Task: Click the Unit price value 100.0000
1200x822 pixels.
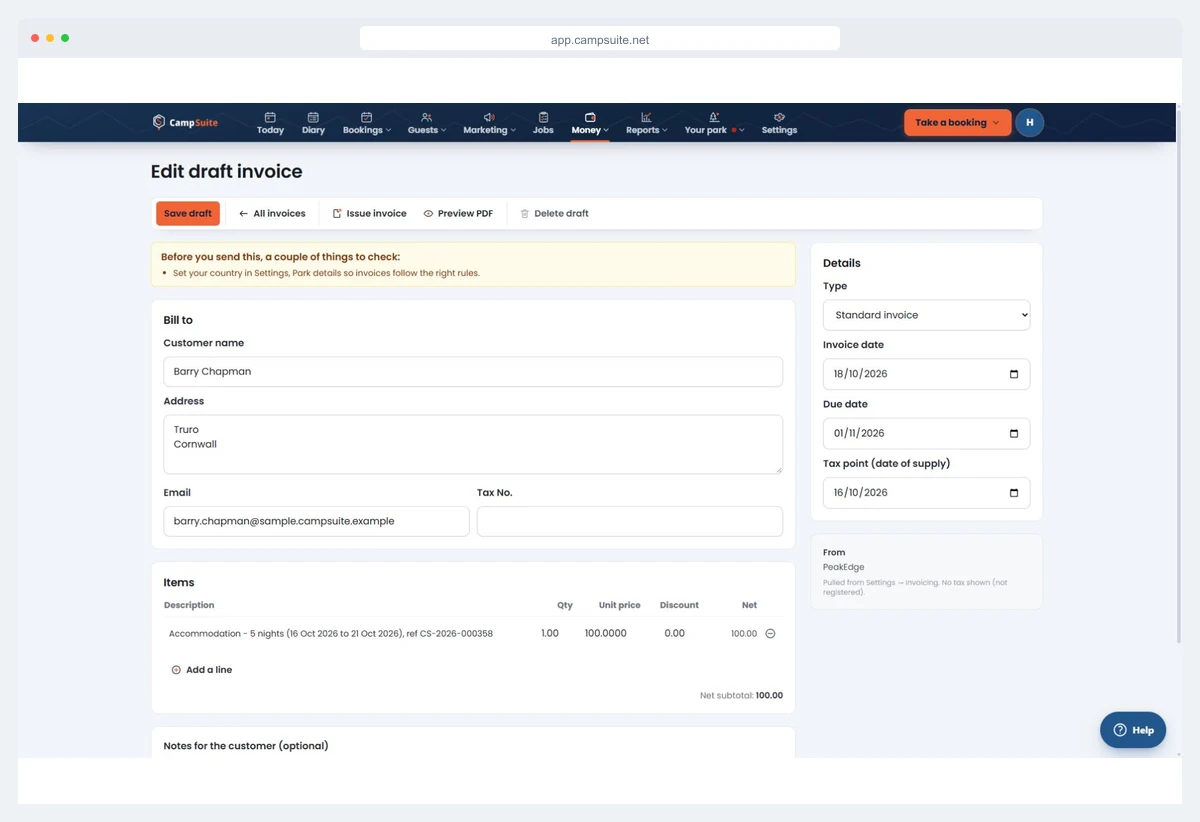Action: [x=606, y=633]
